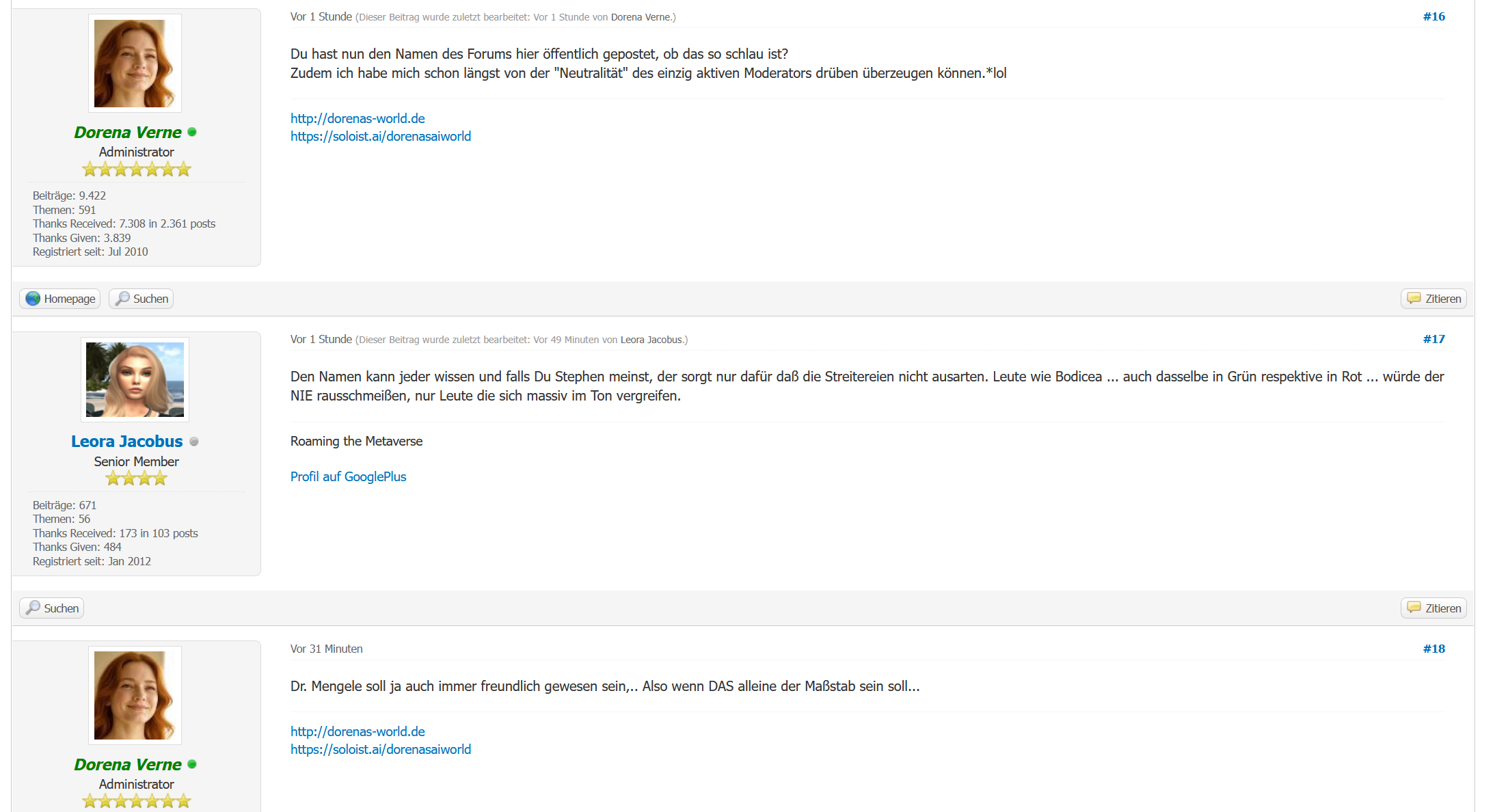Open the post #16 permalink

click(x=1433, y=16)
